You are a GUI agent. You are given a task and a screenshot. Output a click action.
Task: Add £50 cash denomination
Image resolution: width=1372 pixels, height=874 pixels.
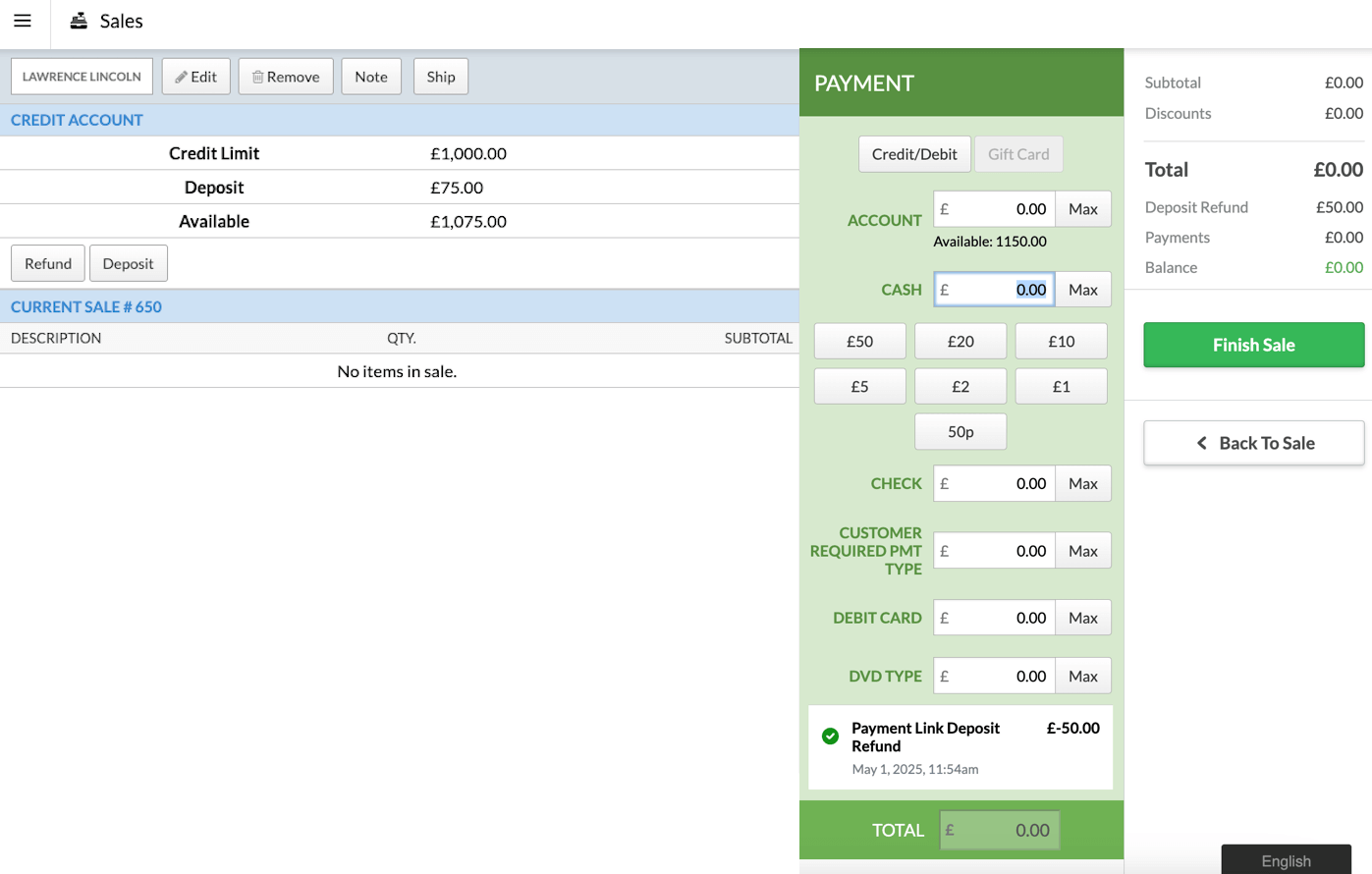pos(859,342)
